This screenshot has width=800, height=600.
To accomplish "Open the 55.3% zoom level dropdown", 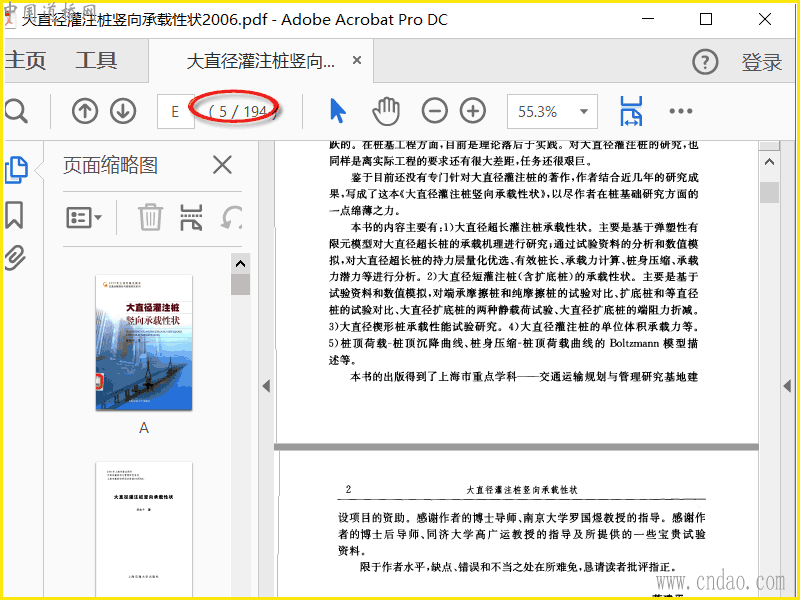I will point(552,111).
